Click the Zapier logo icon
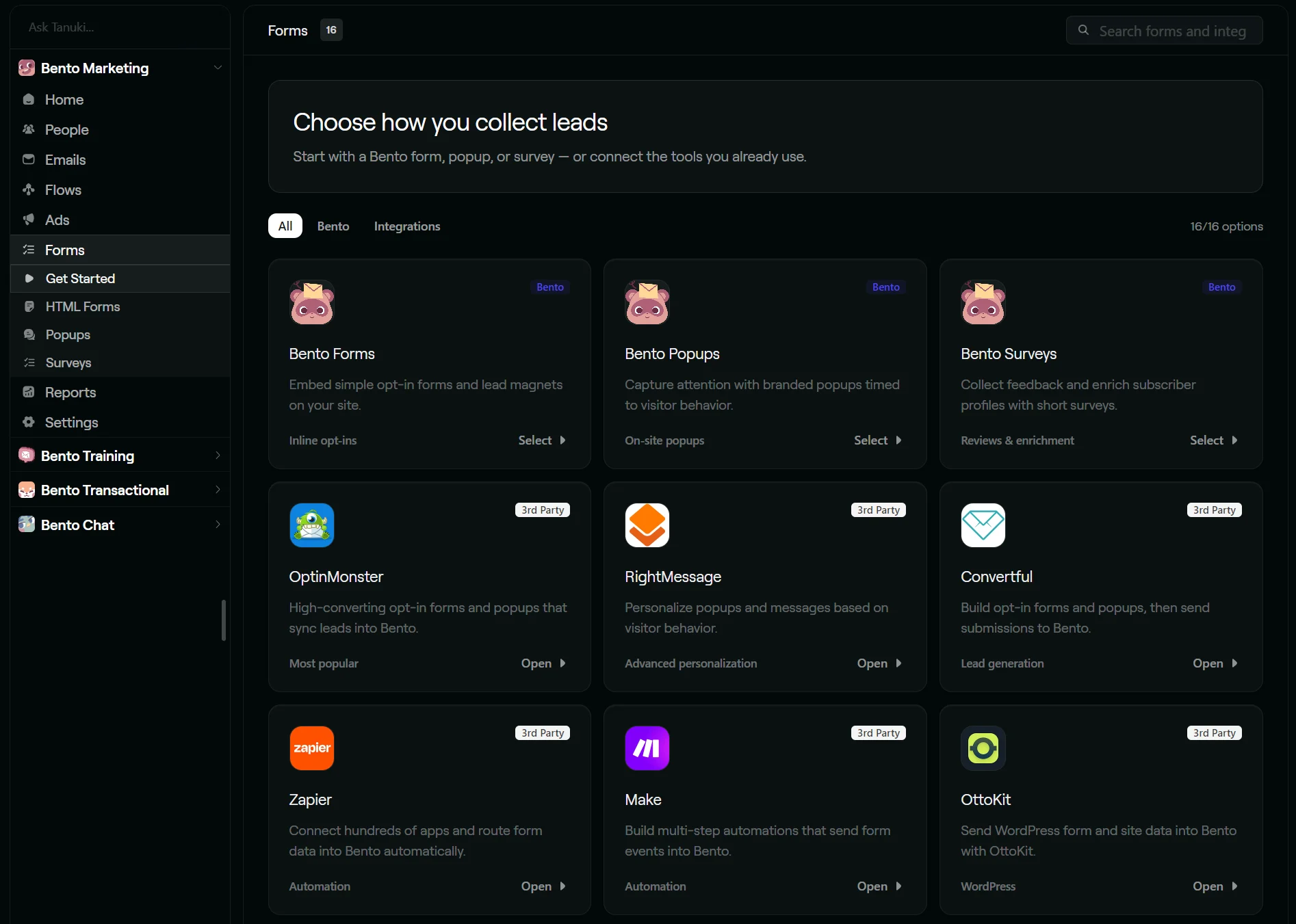1296x924 pixels. tap(312, 748)
